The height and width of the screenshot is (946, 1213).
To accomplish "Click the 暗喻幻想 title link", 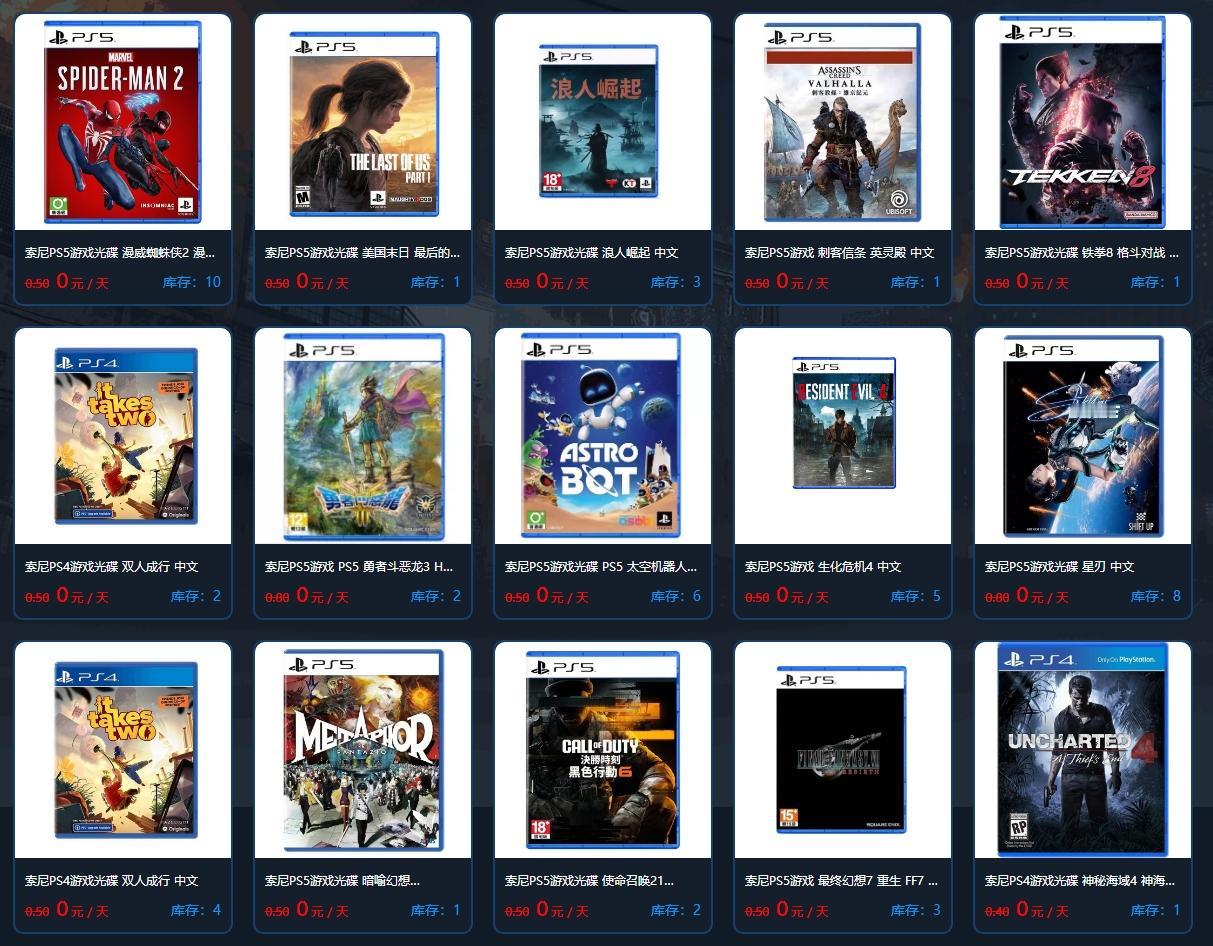I will point(343,881).
